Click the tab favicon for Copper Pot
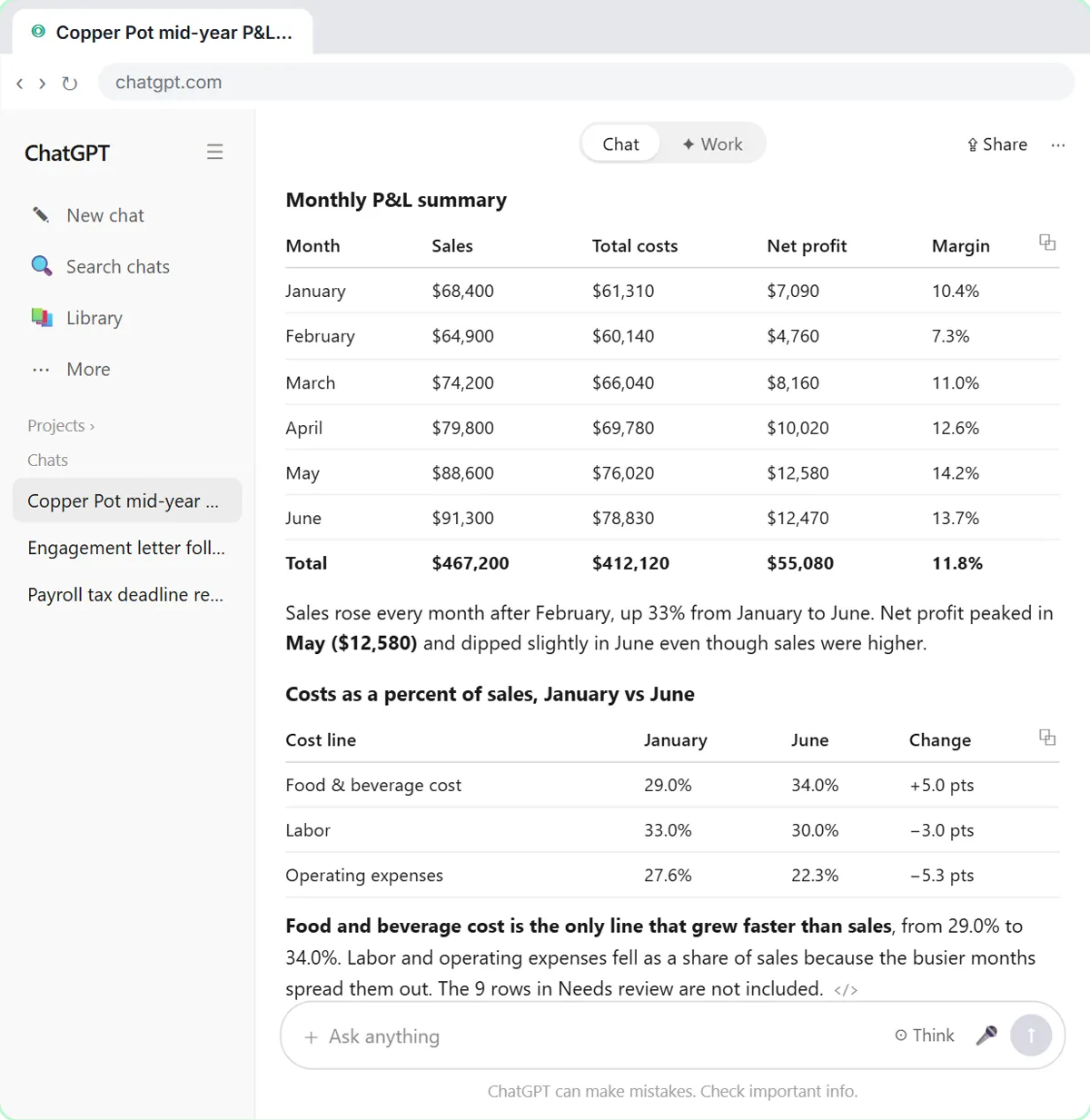 (38, 32)
